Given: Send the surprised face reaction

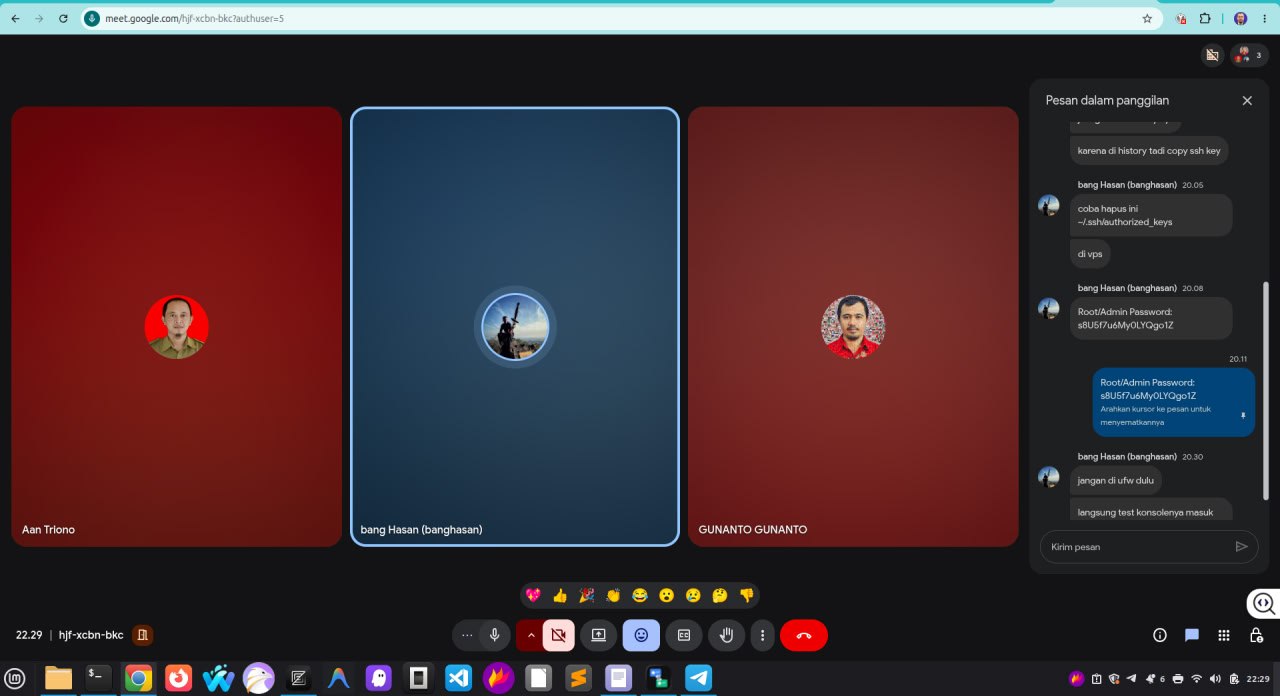Looking at the screenshot, I should coord(666,595).
